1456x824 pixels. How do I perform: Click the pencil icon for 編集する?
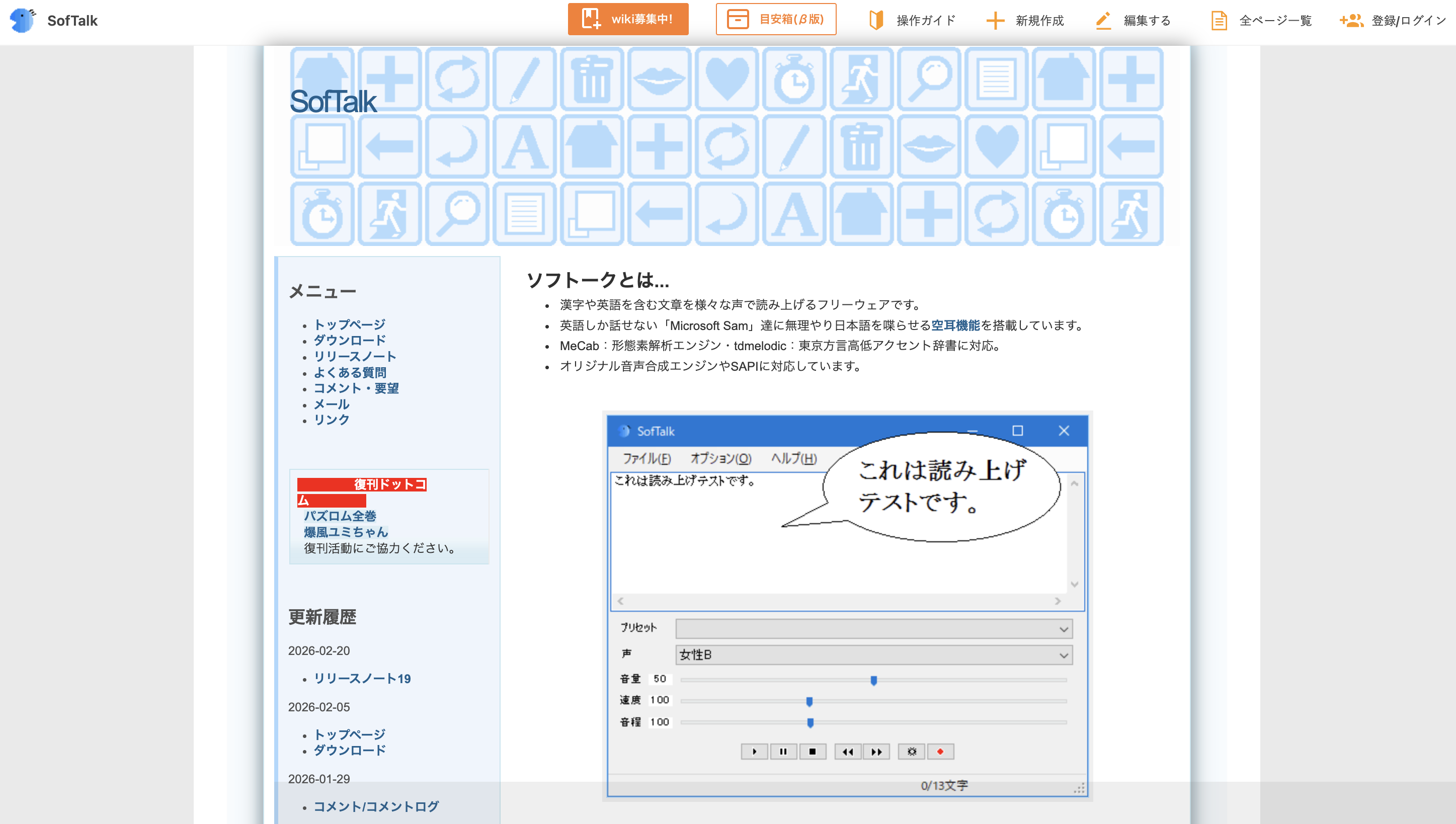coord(1103,20)
